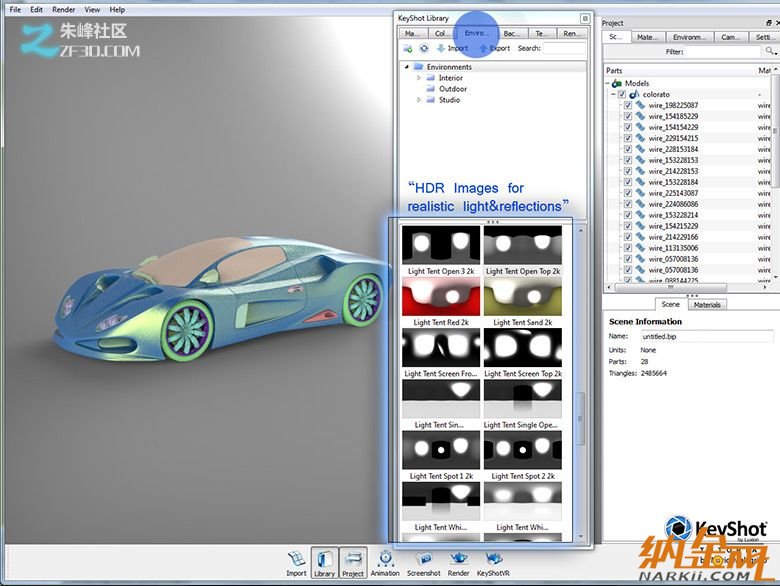780x586 pixels.
Task: Select the Light Tent Red 2k thumbnail
Action: [440, 296]
